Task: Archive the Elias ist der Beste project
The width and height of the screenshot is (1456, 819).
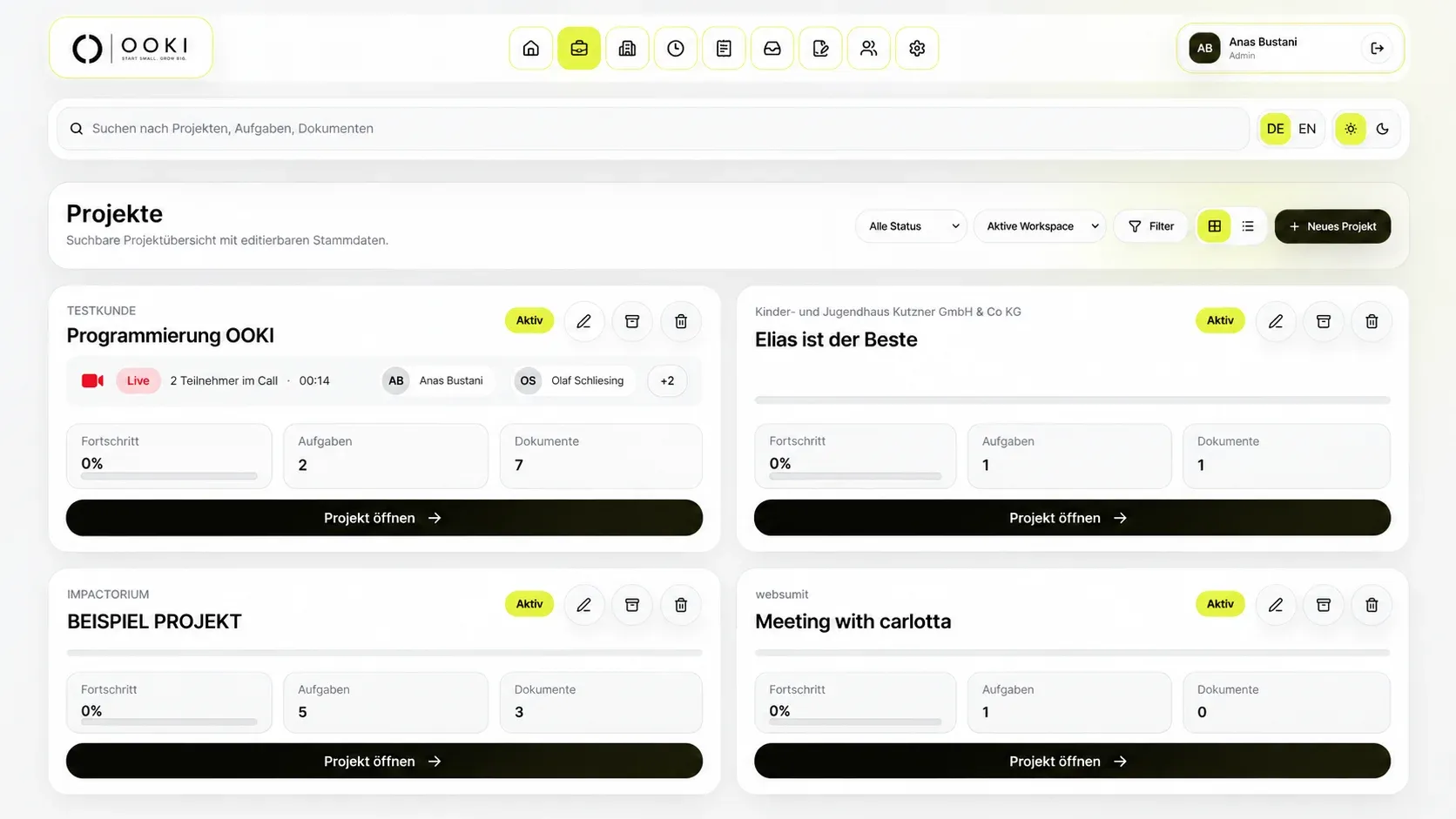Action: tap(1324, 321)
